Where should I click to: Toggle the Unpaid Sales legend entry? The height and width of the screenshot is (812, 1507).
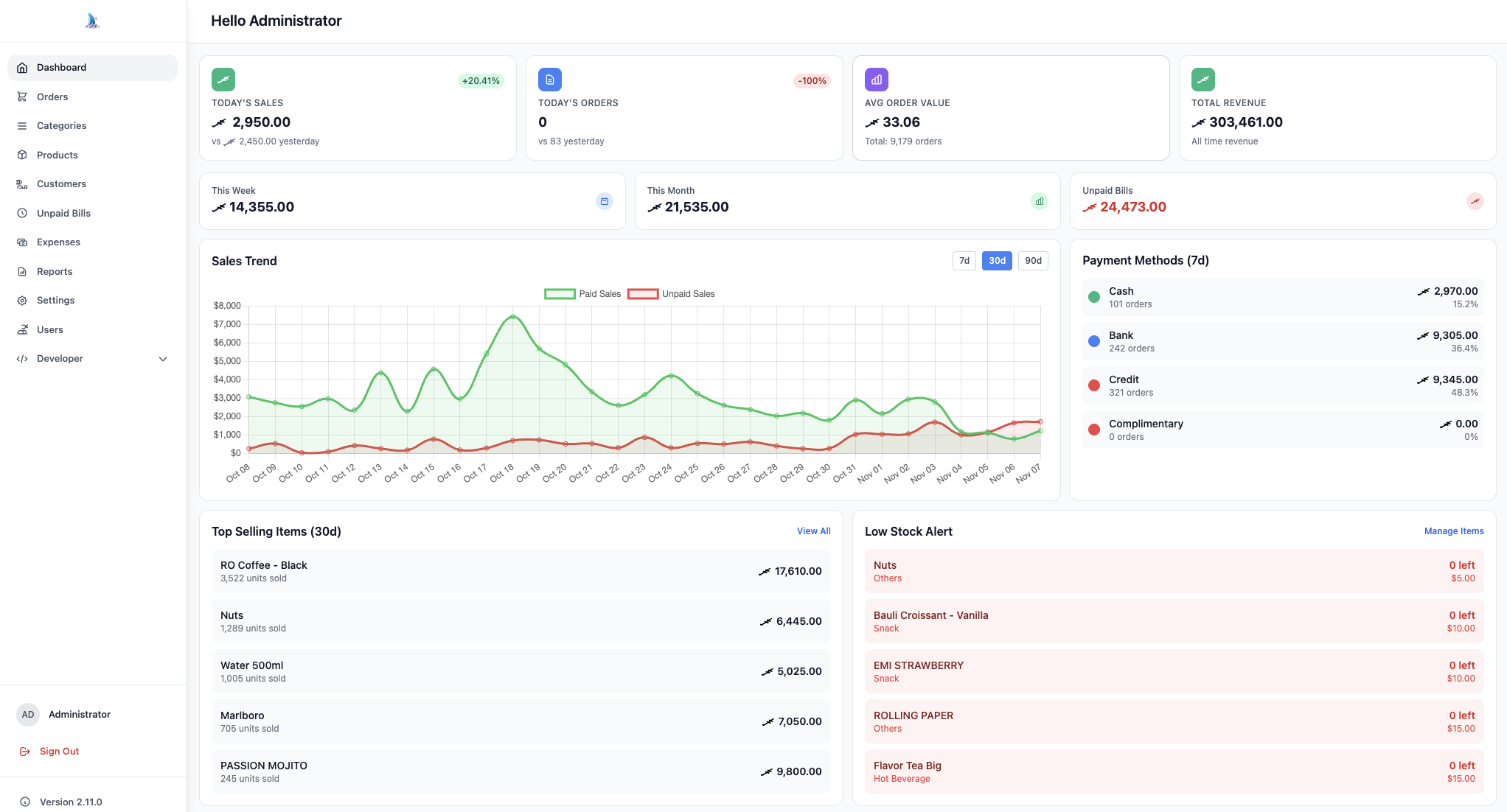click(671, 293)
